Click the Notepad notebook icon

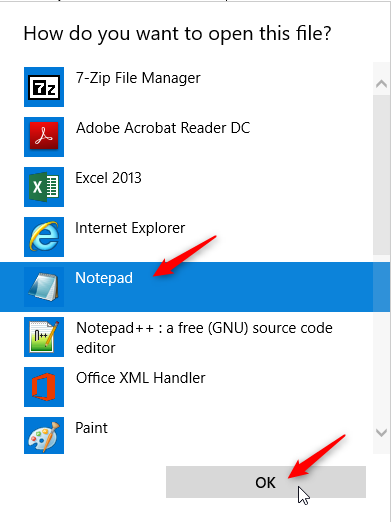[44, 287]
